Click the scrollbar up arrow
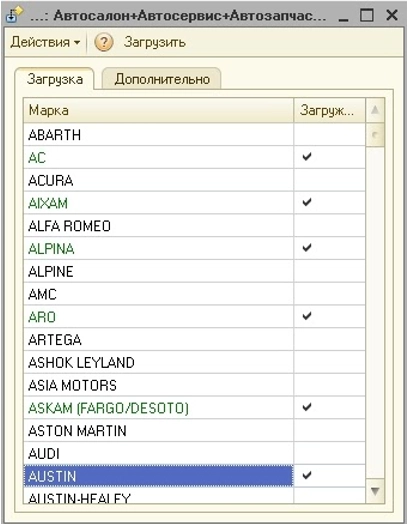408x524 pixels. pos(375,110)
